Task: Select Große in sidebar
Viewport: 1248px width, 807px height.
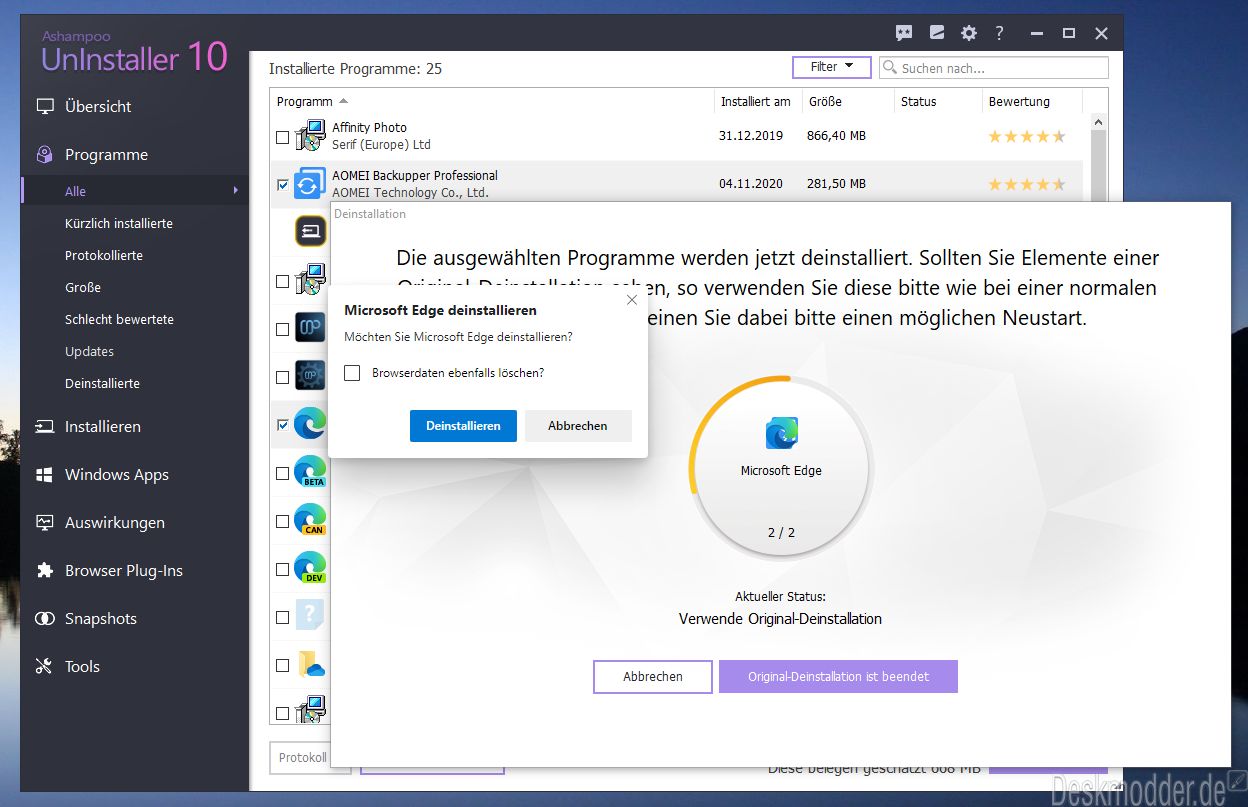Action: coord(82,287)
